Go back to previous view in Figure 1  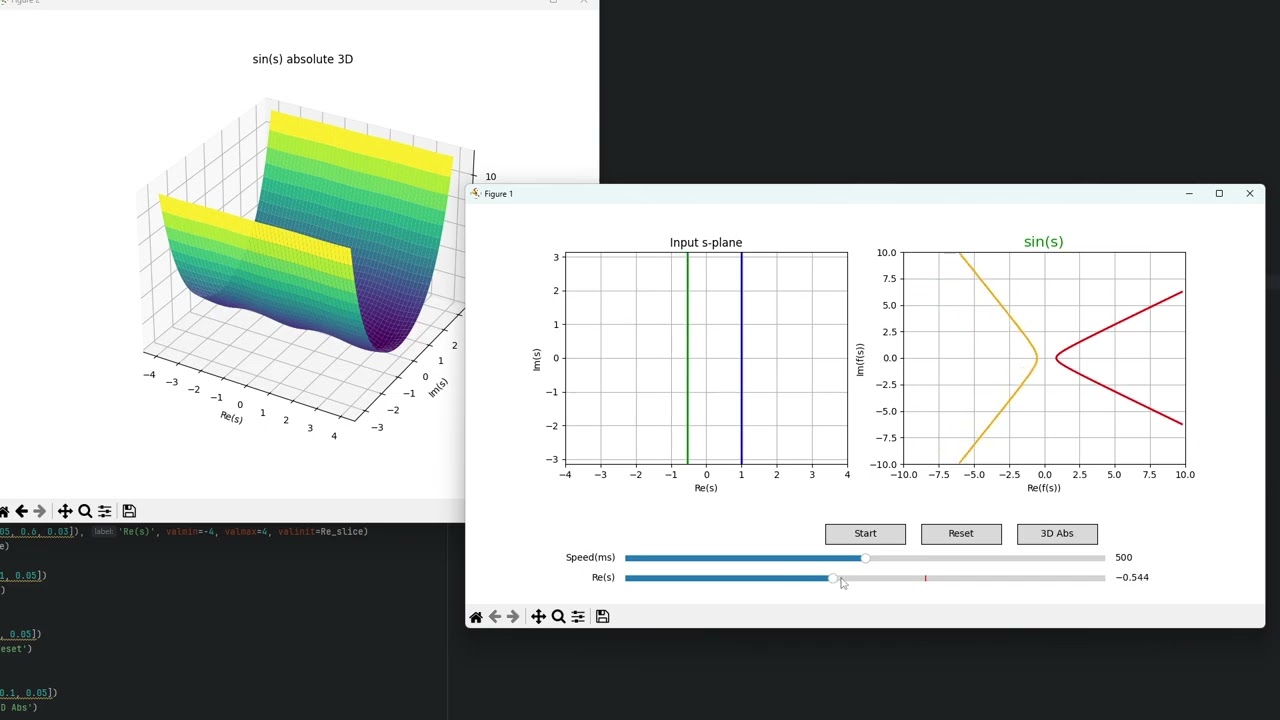point(495,617)
